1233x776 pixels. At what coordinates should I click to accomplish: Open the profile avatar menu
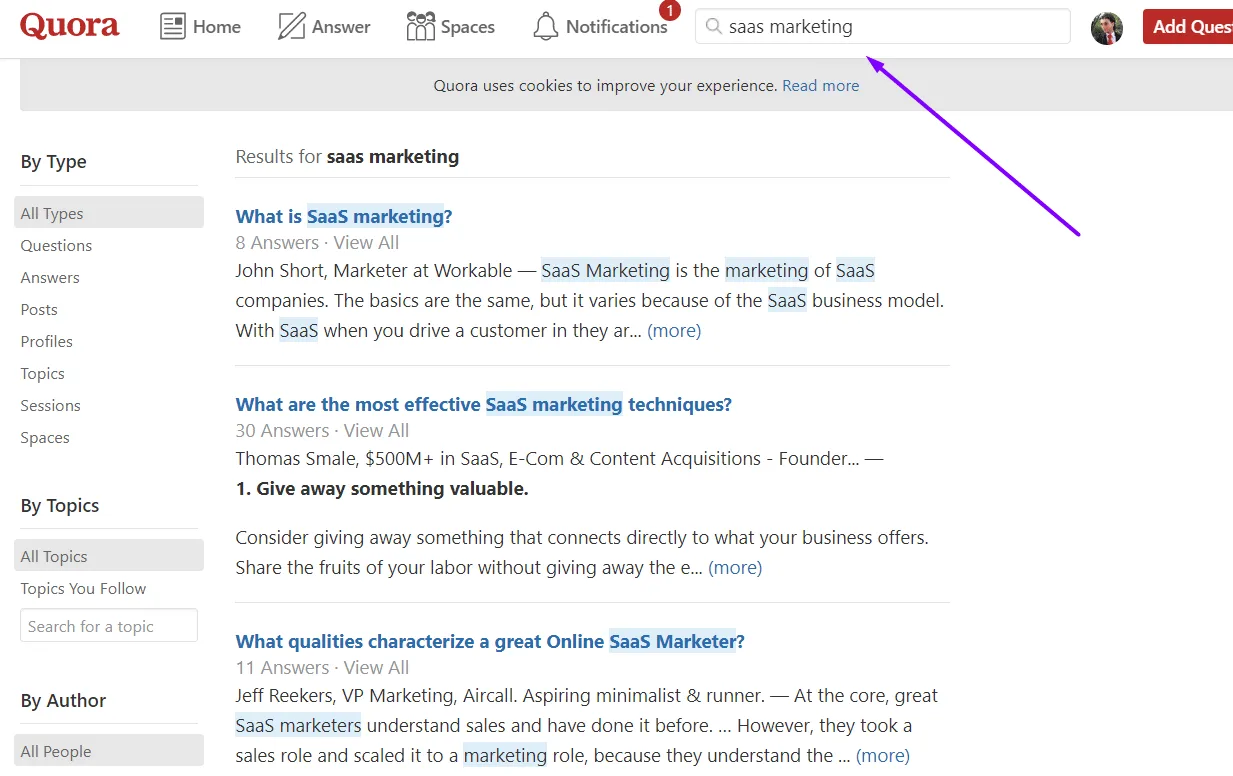[x=1107, y=28]
